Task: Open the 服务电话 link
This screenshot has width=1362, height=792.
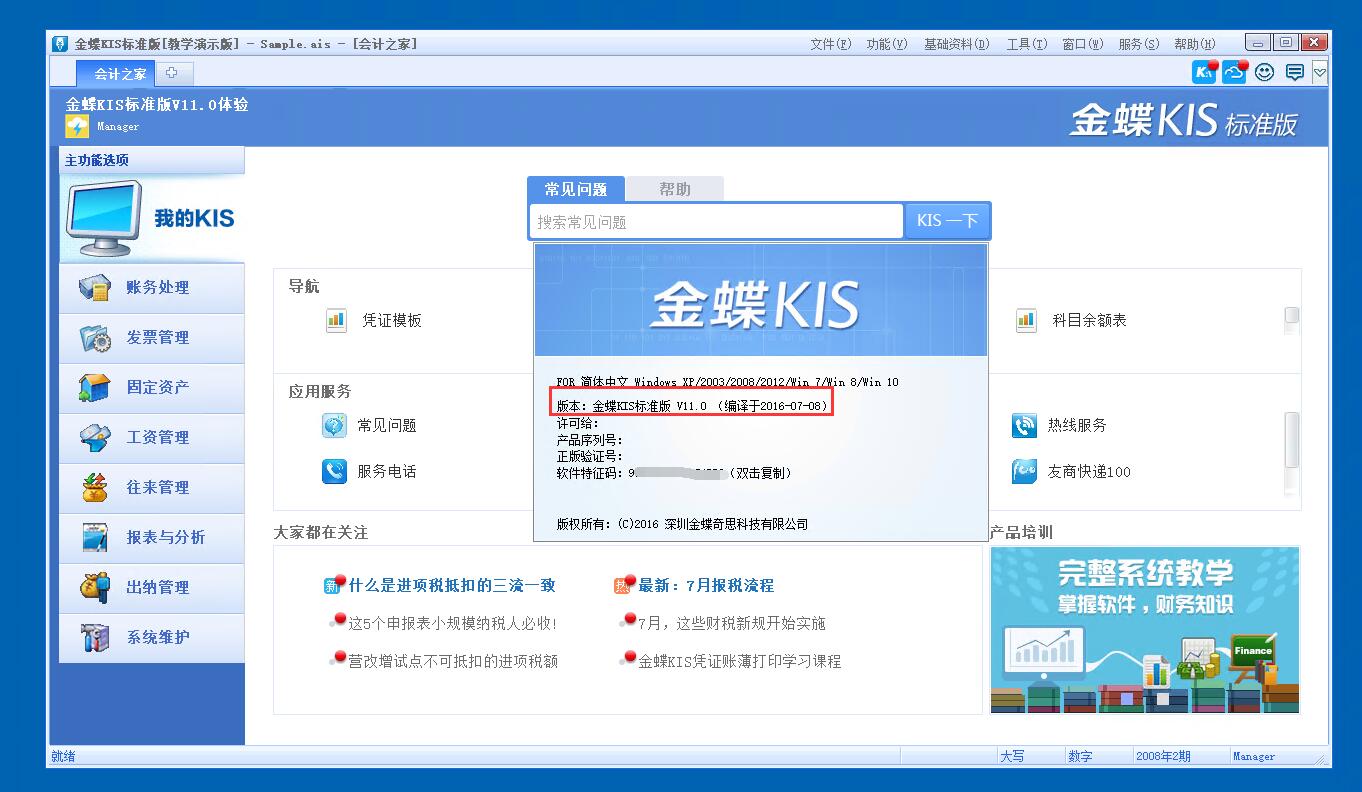Action: [387, 472]
